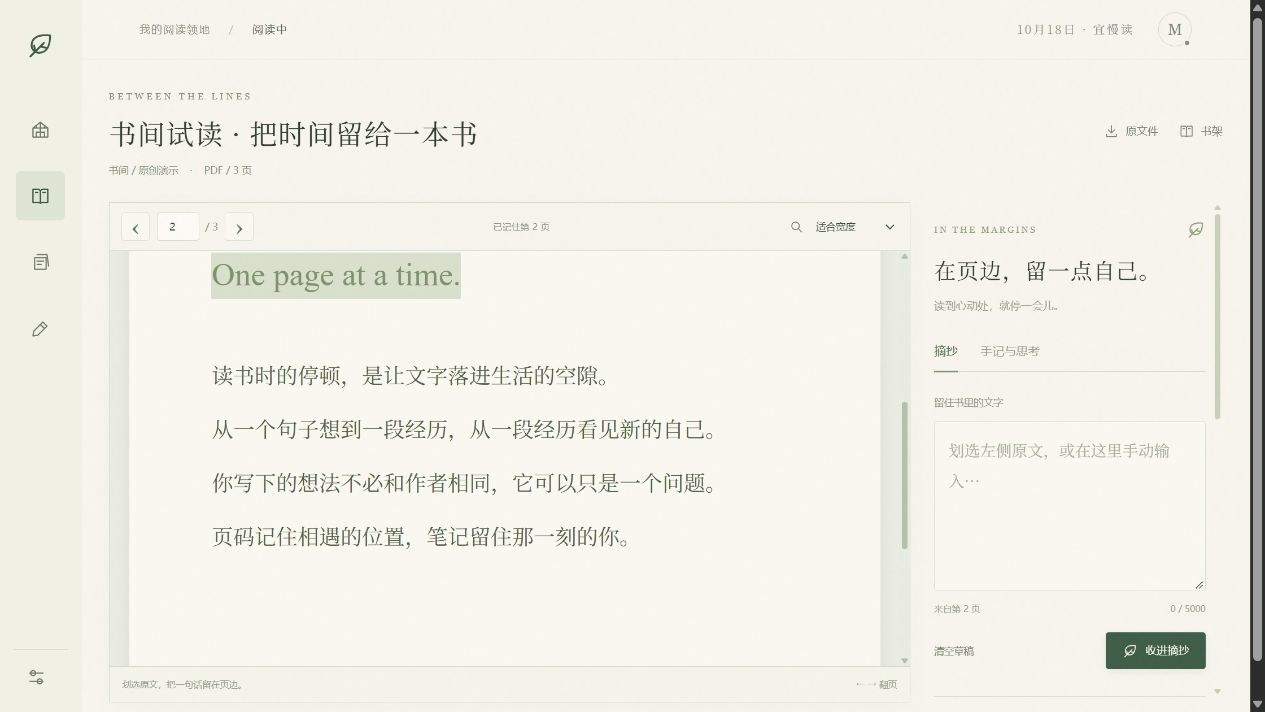
Task: Click the dropdown chevron next to 适合宽度
Action: [889, 227]
